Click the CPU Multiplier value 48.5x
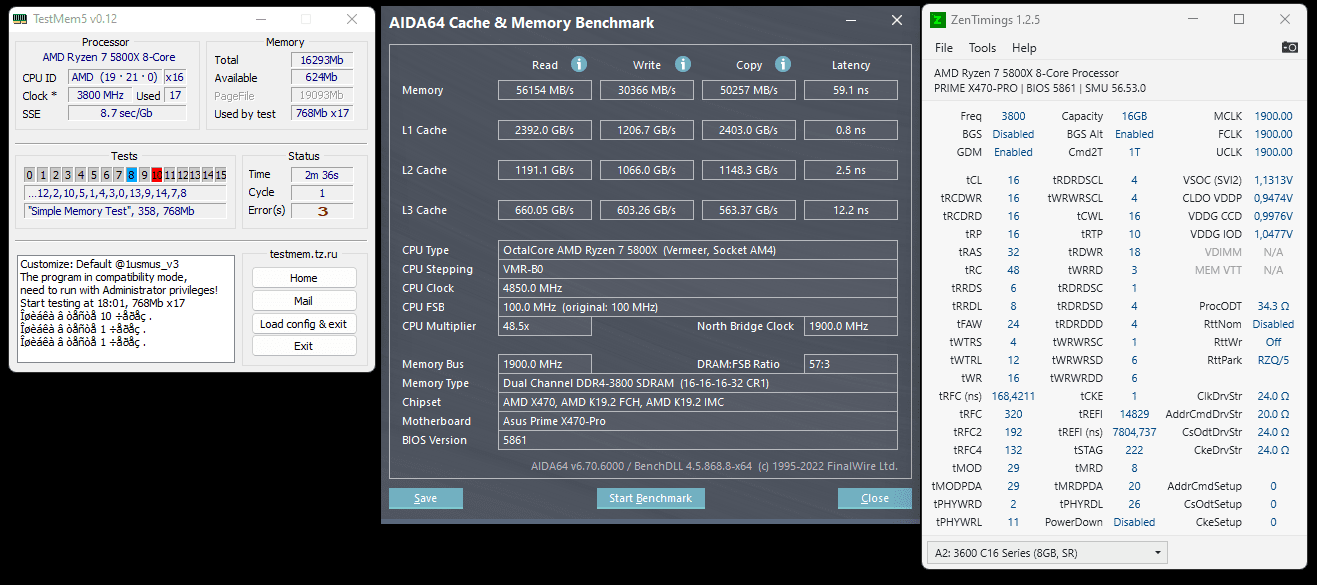The height and width of the screenshot is (585, 1317). pos(545,326)
